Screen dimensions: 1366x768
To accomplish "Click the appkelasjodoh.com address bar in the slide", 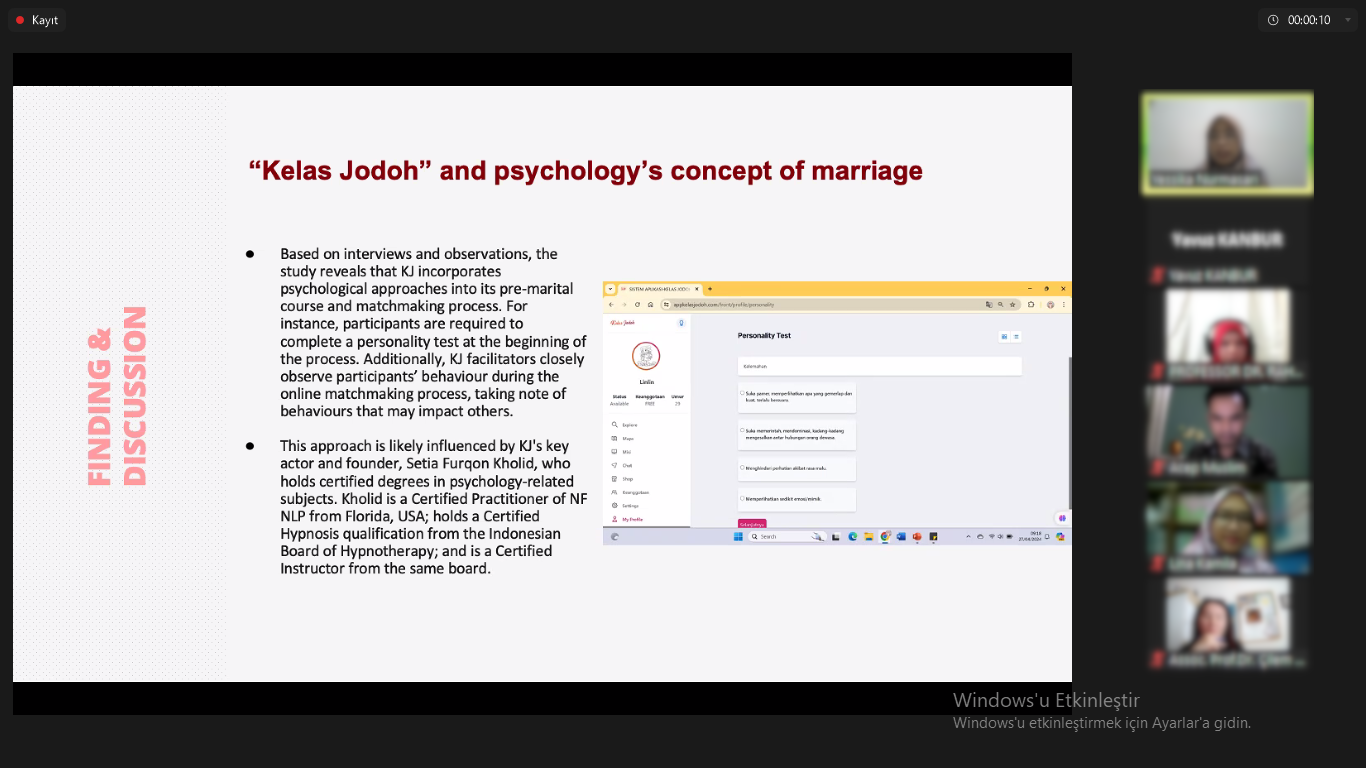I will coord(840,305).
